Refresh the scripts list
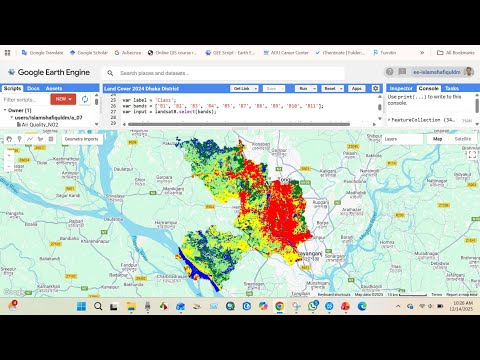This screenshot has height=360, width=480. pos(85,99)
